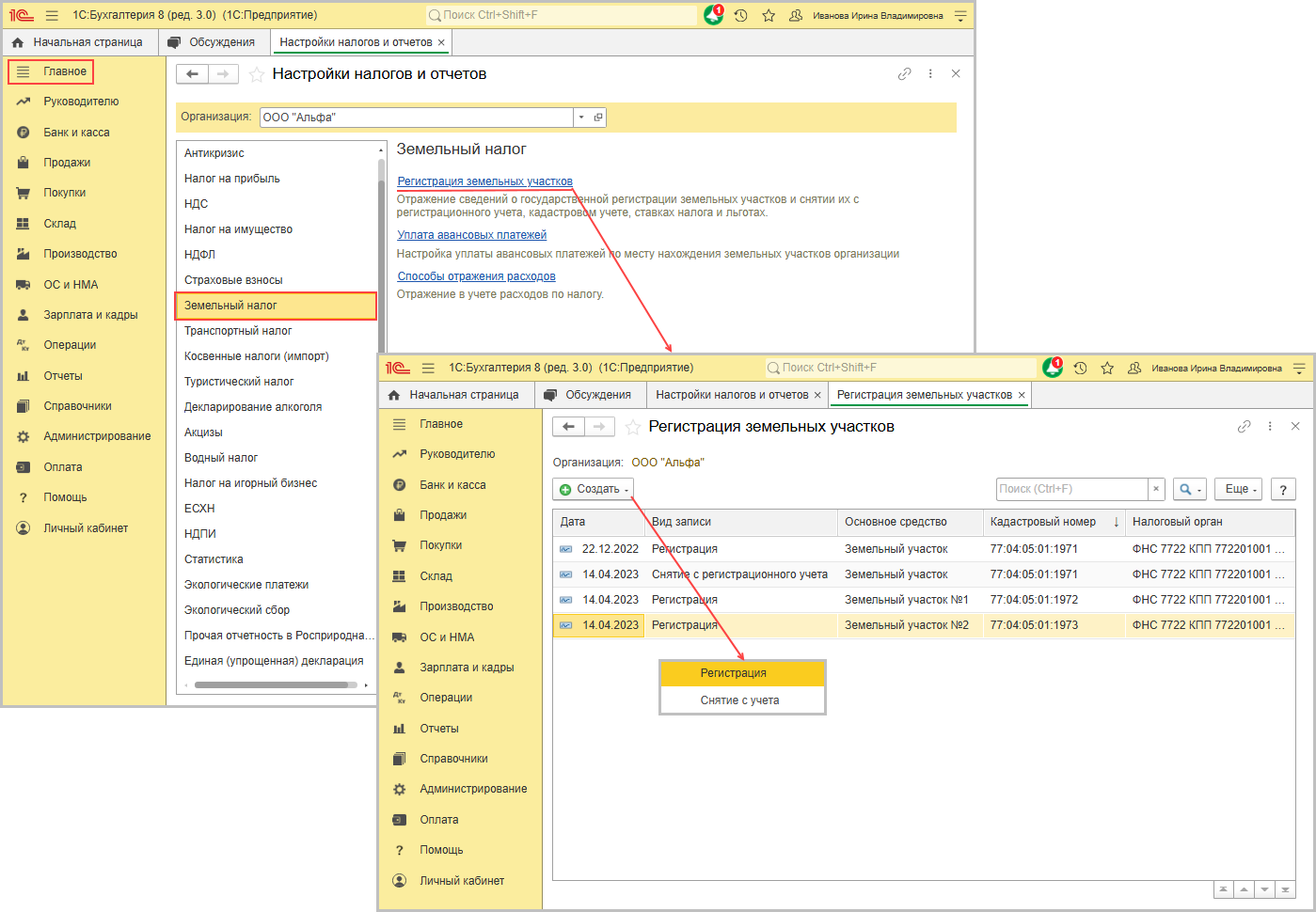Go back arrow in Регистрация земельных участков
Viewport: 1316px width, 912px height.
point(568,427)
